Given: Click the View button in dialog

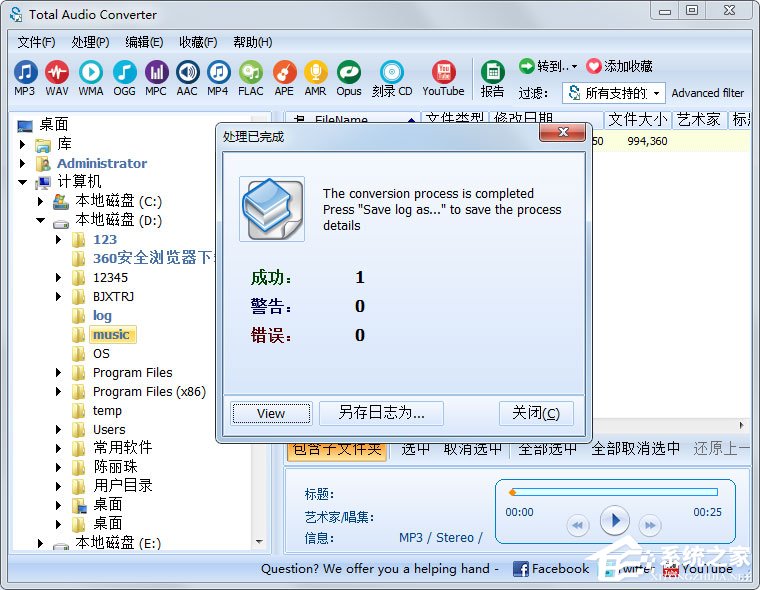Looking at the screenshot, I should [x=271, y=414].
